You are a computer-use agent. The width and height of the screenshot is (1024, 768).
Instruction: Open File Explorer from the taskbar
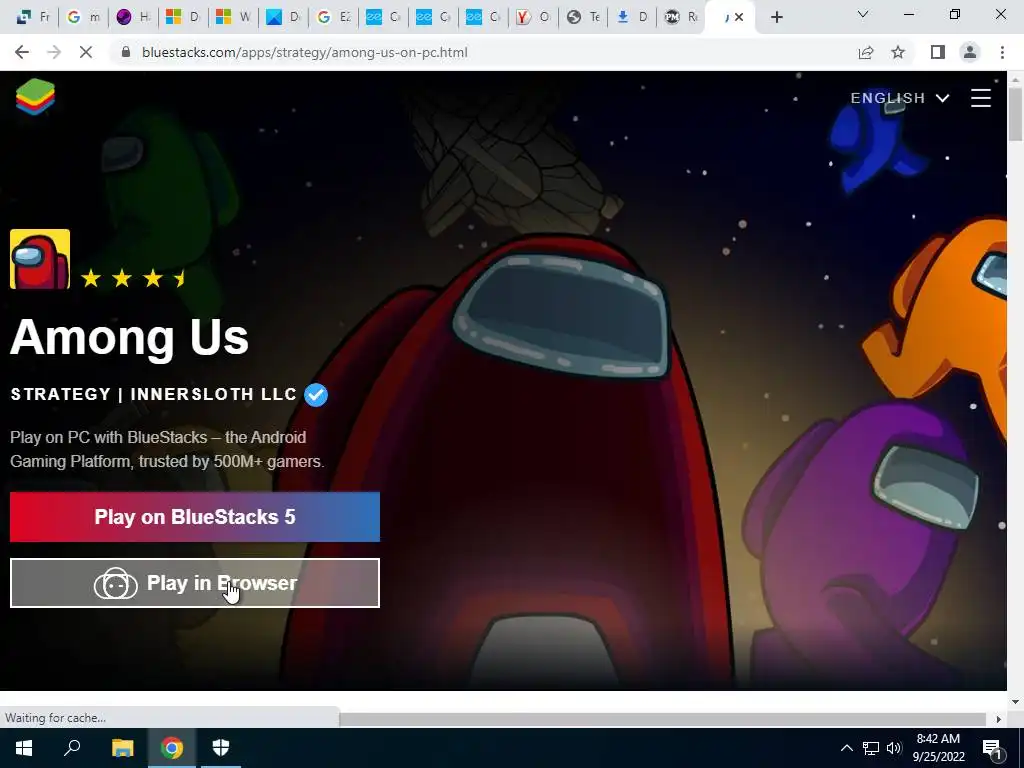pos(122,748)
